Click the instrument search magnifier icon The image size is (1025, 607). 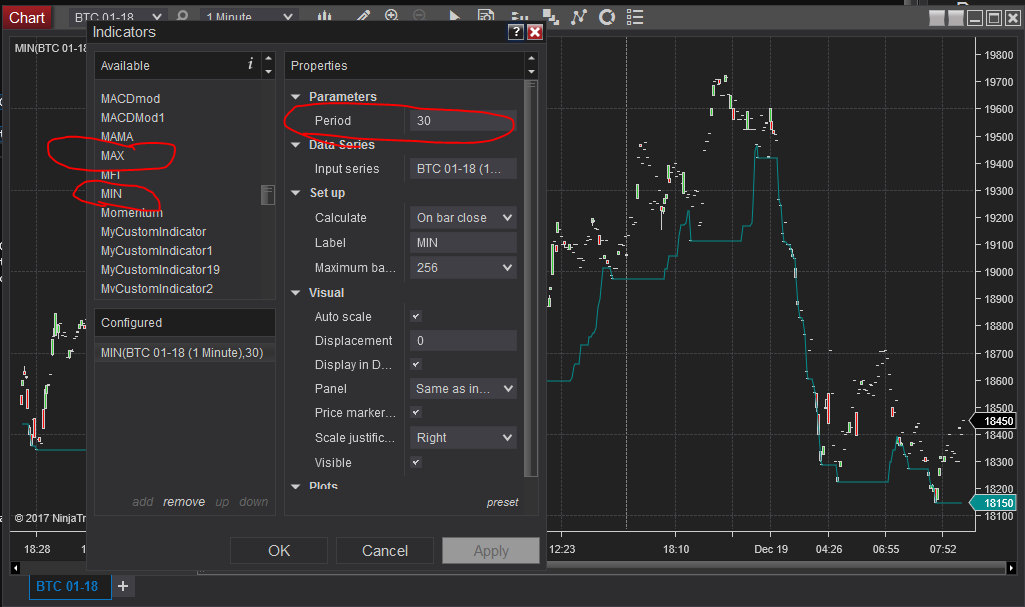click(x=182, y=17)
